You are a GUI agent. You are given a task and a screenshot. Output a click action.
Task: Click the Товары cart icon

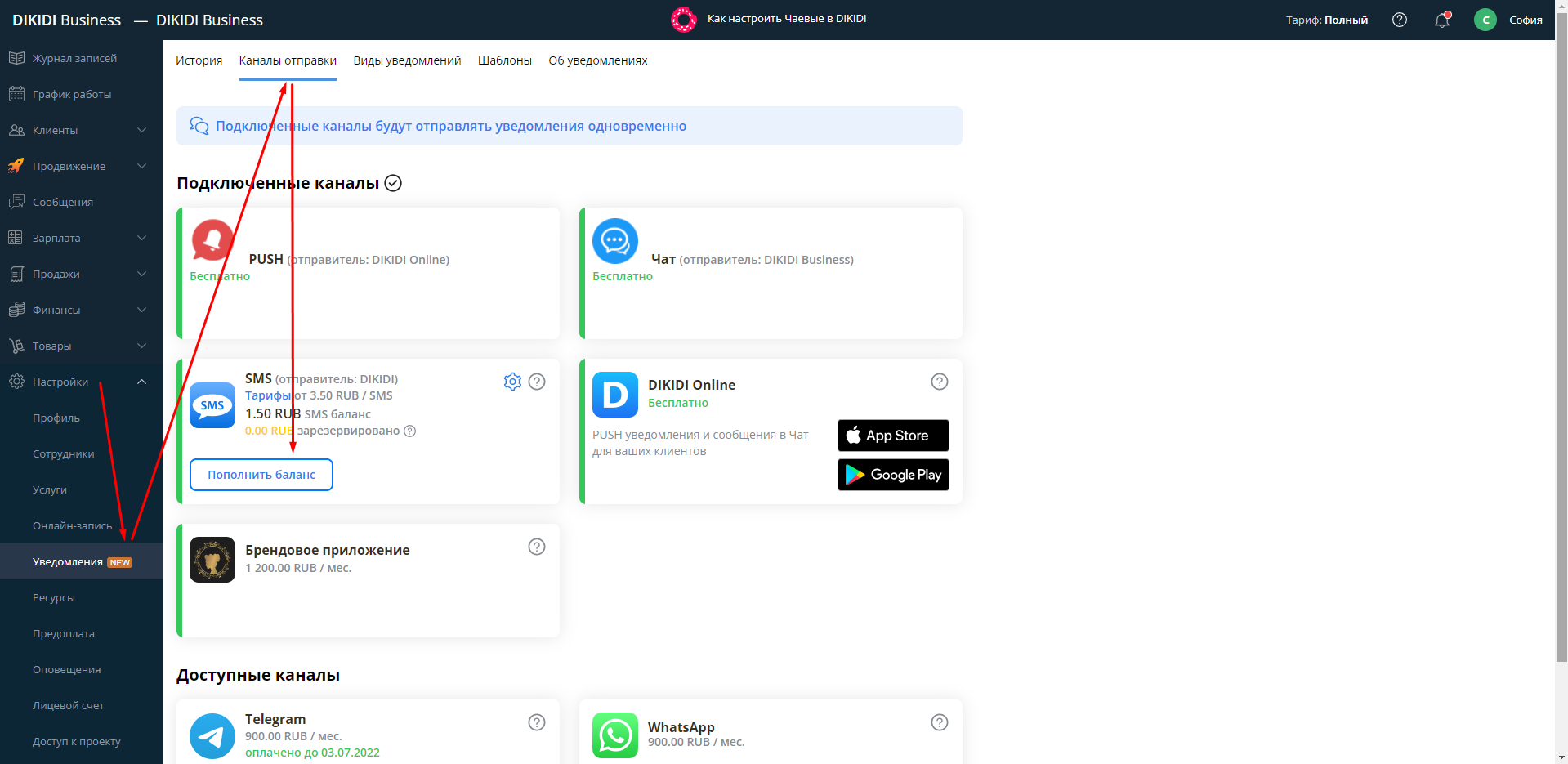click(x=16, y=346)
